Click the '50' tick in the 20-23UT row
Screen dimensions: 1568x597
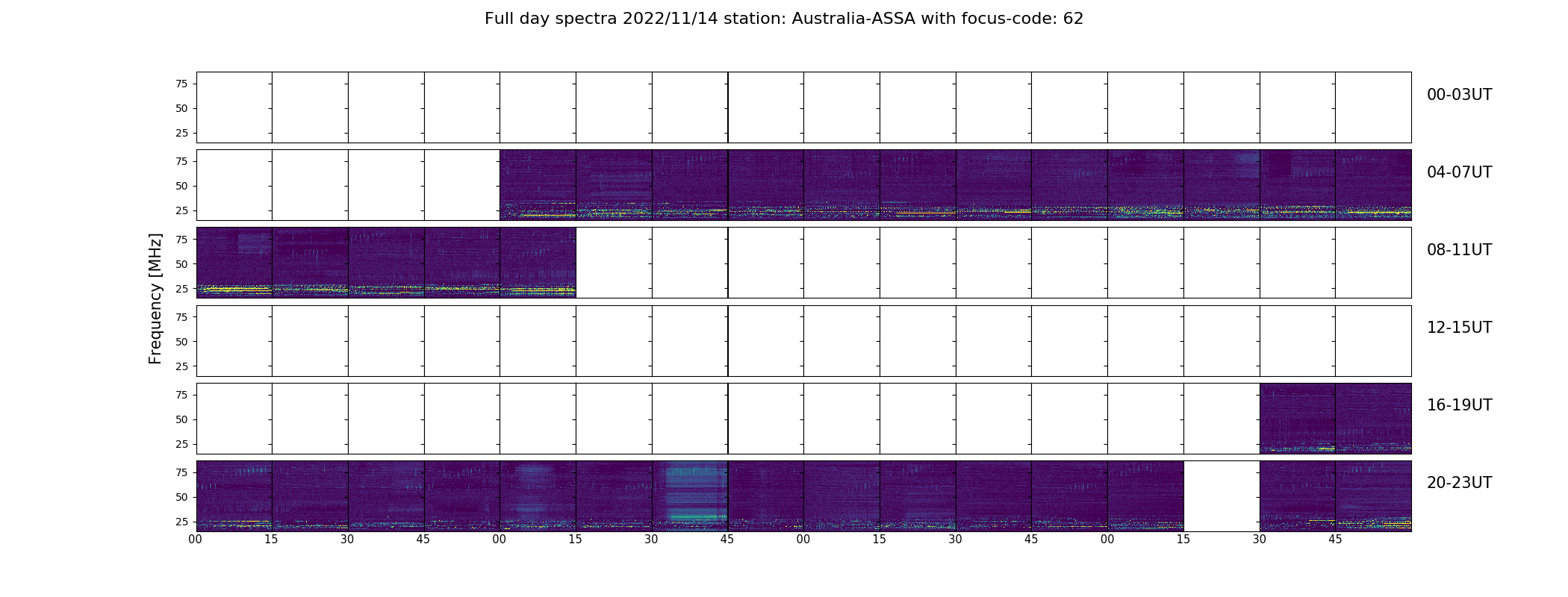coord(181,497)
